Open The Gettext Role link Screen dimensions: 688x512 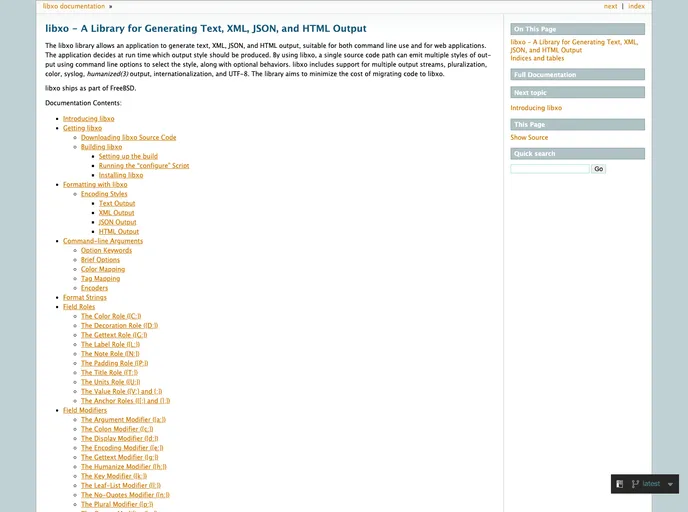coord(114,335)
